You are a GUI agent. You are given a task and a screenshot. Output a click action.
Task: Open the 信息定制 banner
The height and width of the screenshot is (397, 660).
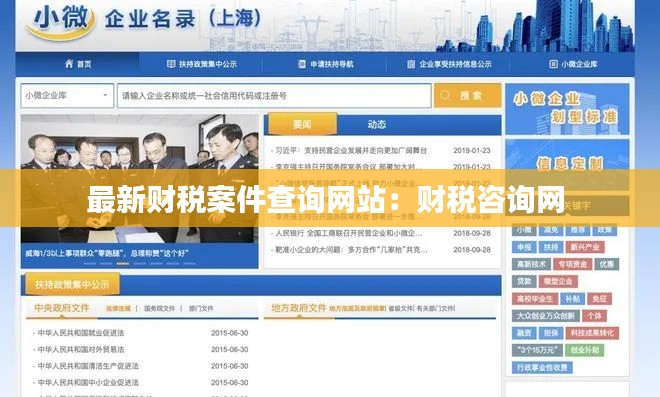pos(567,164)
